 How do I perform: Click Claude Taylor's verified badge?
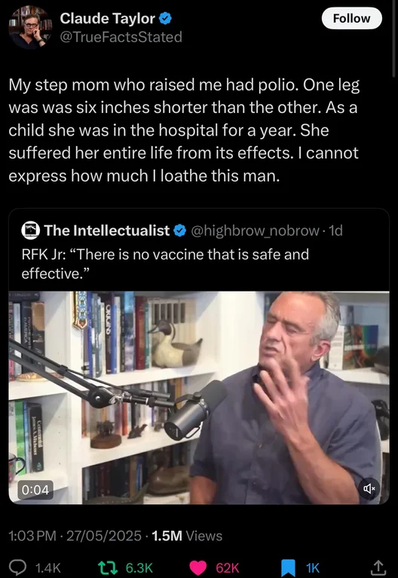pos(165,18)
